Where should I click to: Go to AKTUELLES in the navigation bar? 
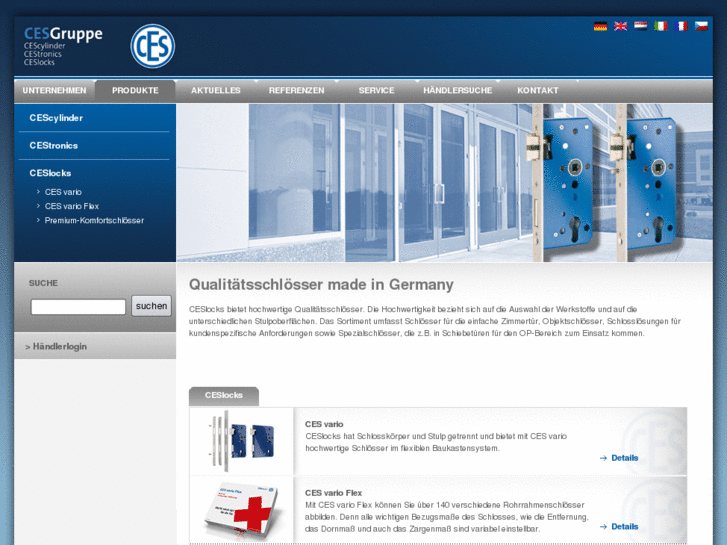[216, 91]
